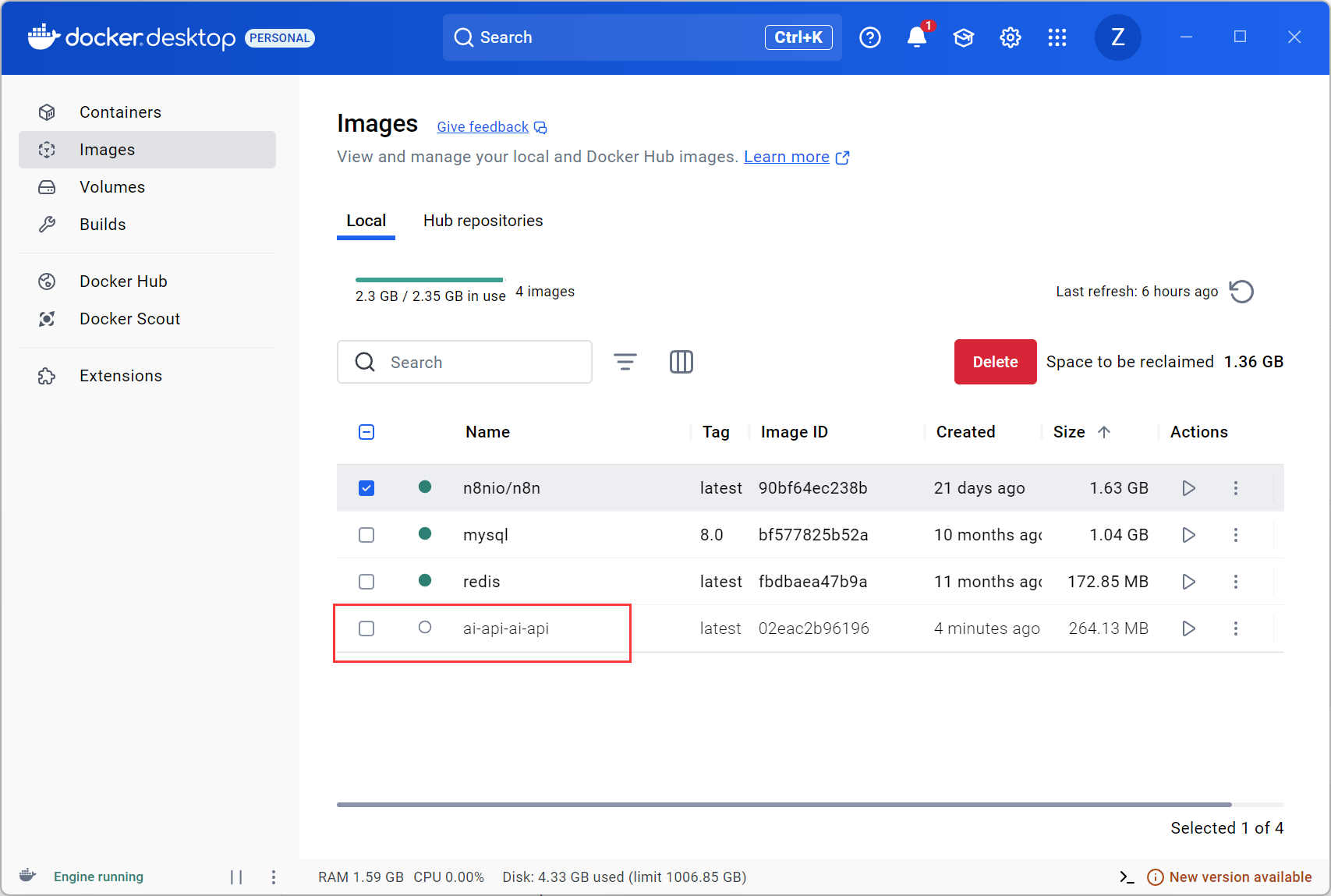Click the Docker Desktop logo
Screen dimensions: 1331x896
click(132, 37)
